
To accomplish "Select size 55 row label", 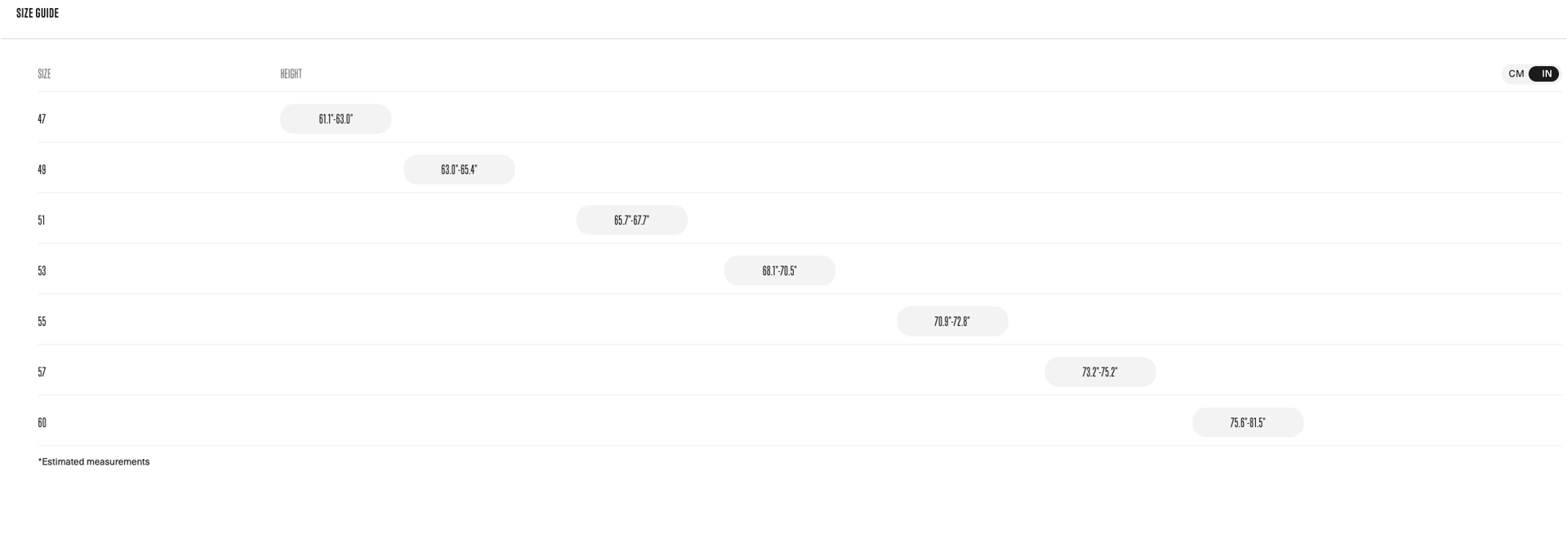I will click(x=42, y=322).
